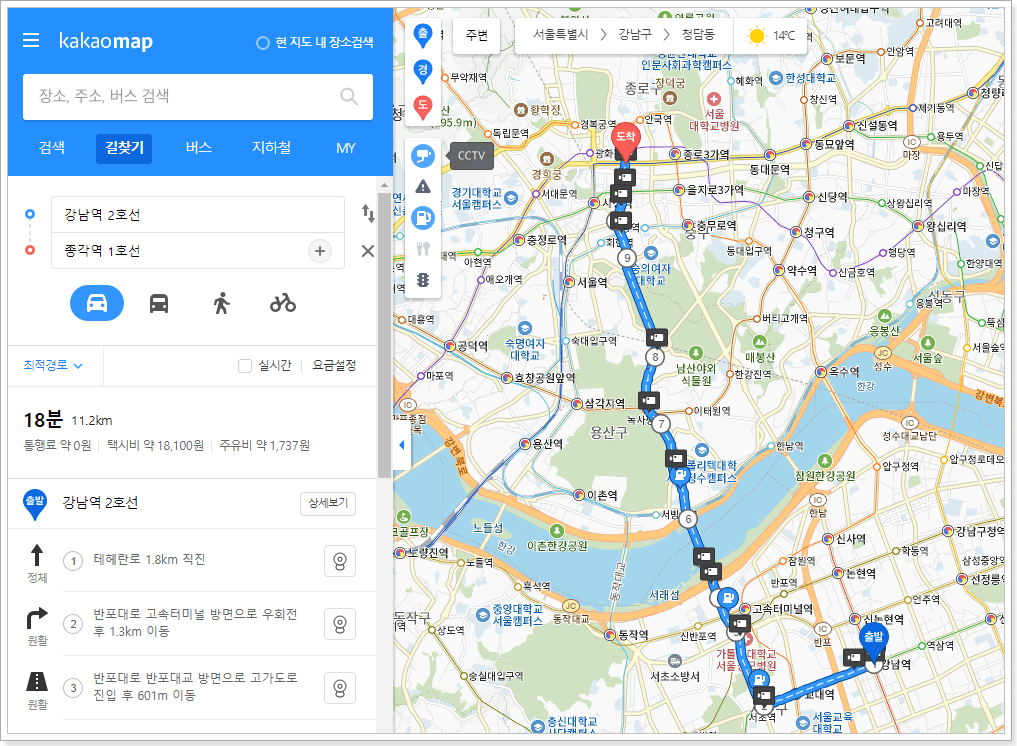This screenshot has height=746, width=1017.
Task: Switch to the 검색 tab
Action: coord(52,148)
